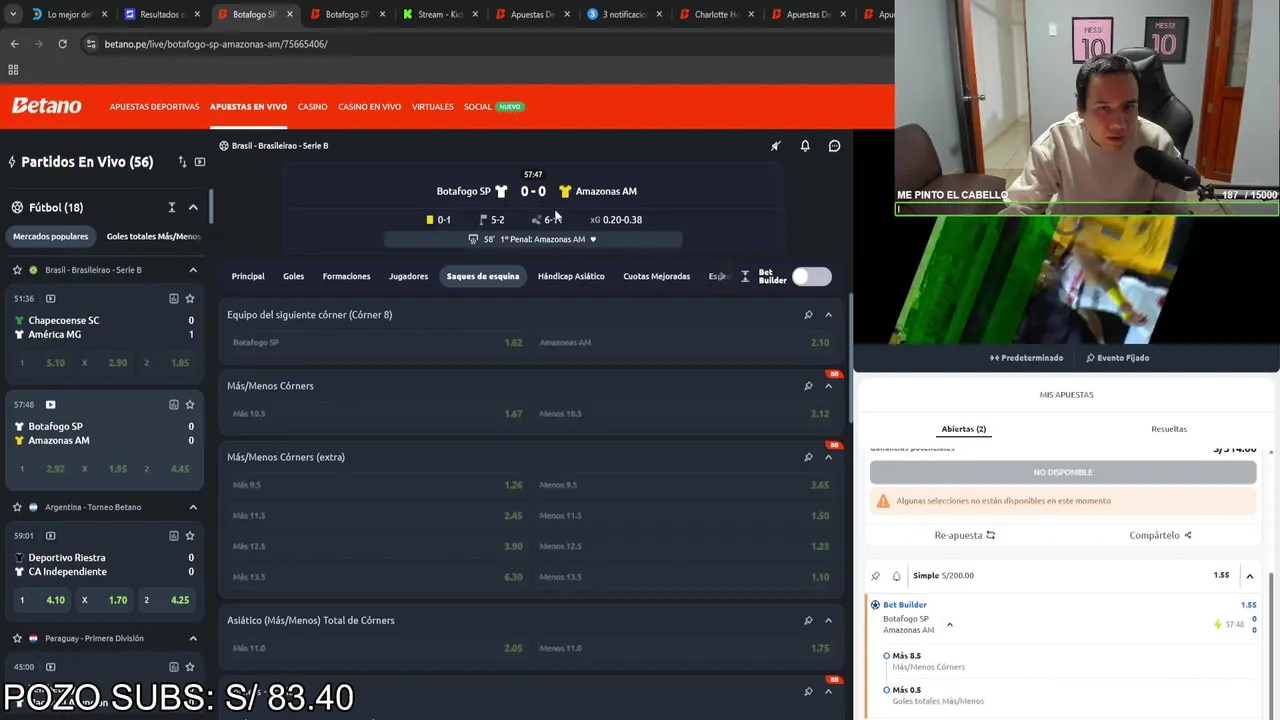Favorite the Botafogo SP vs Amazonas AM match
This screenshot has width=1280, height=720.
click(x=190, y=405)
